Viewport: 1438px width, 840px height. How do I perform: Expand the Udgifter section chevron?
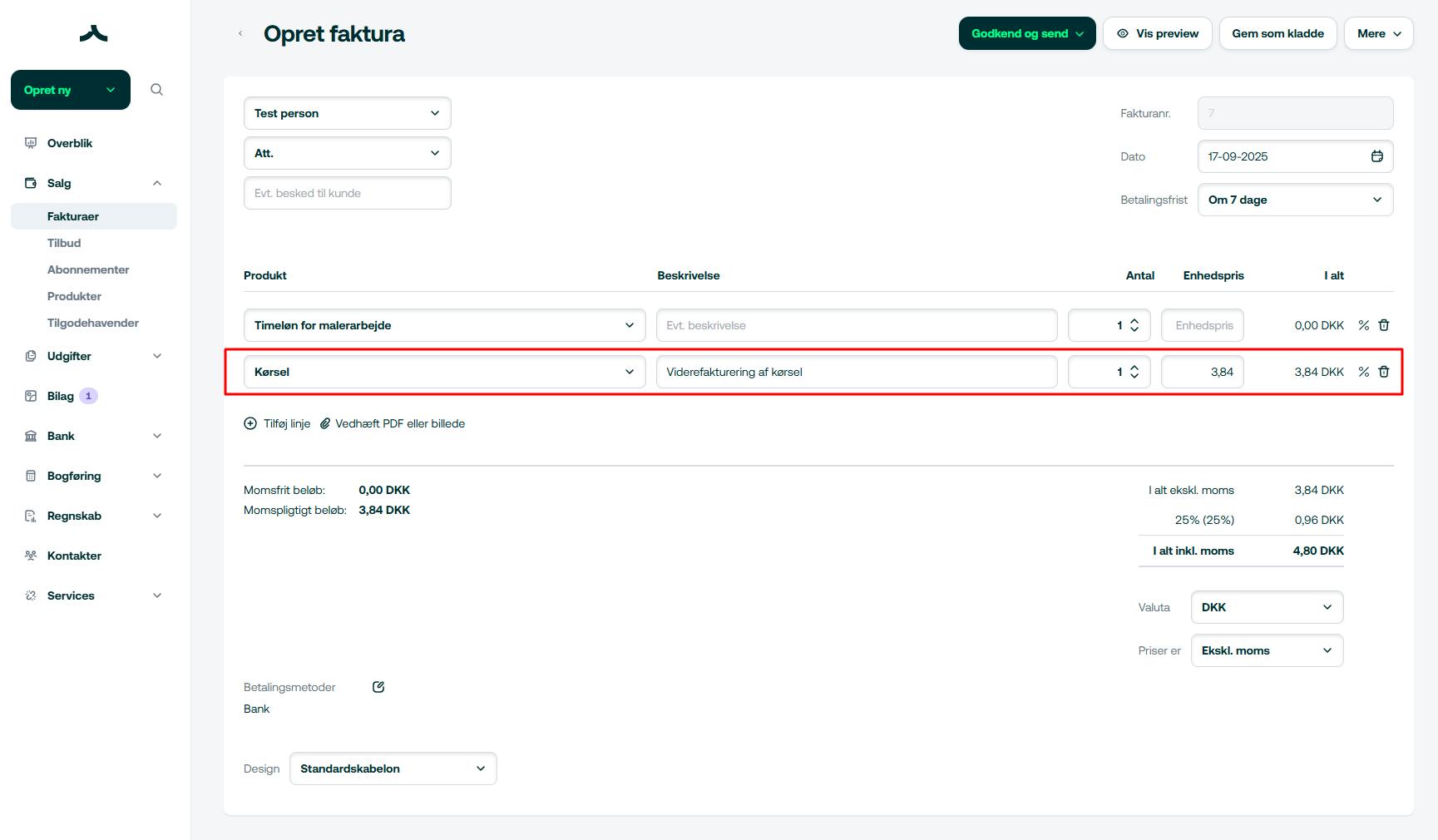pos(157,356)
